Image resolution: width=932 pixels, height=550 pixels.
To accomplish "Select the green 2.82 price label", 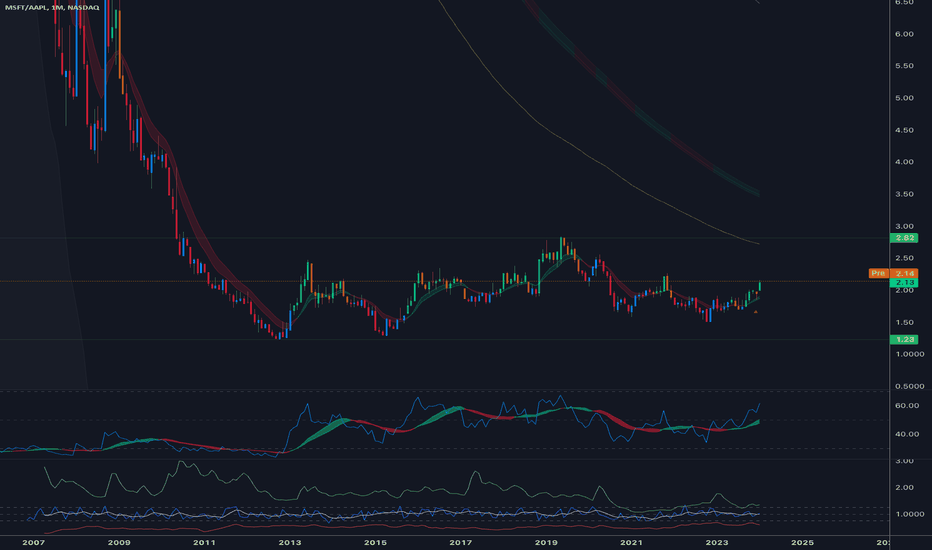I will click(x=903, y=238).
